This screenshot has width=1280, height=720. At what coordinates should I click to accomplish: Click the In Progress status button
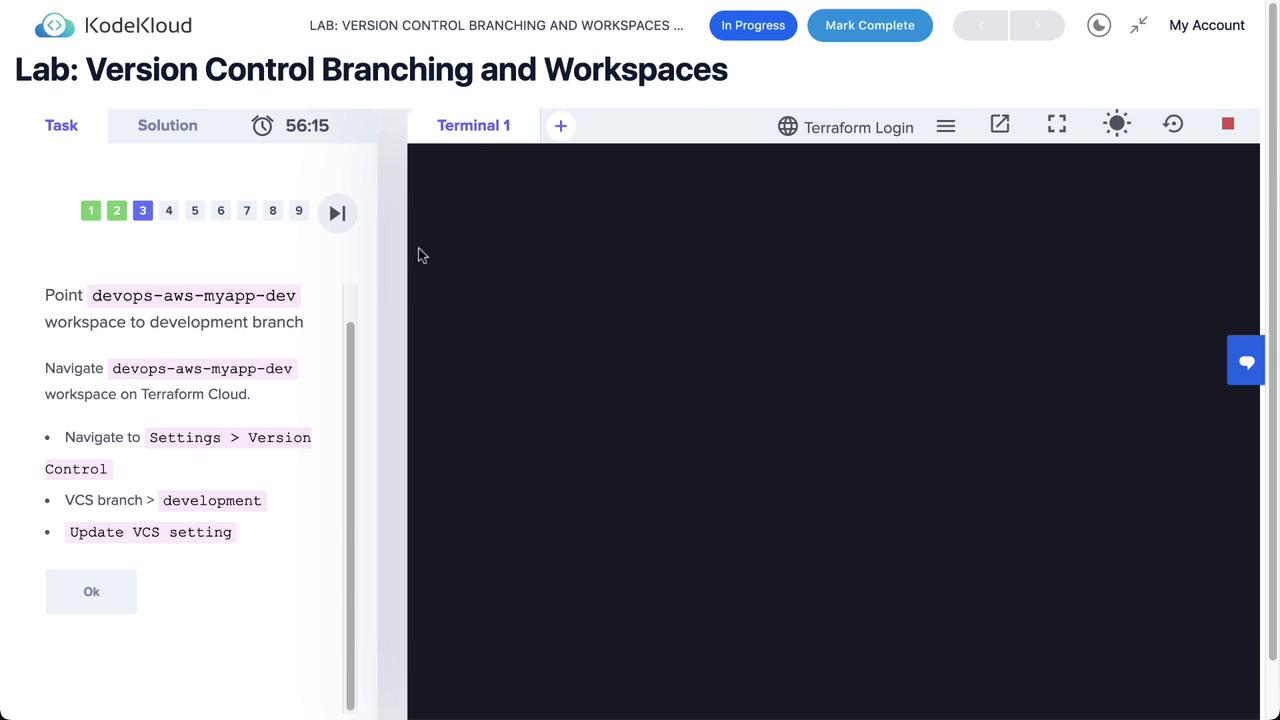[x=753, y=25]
